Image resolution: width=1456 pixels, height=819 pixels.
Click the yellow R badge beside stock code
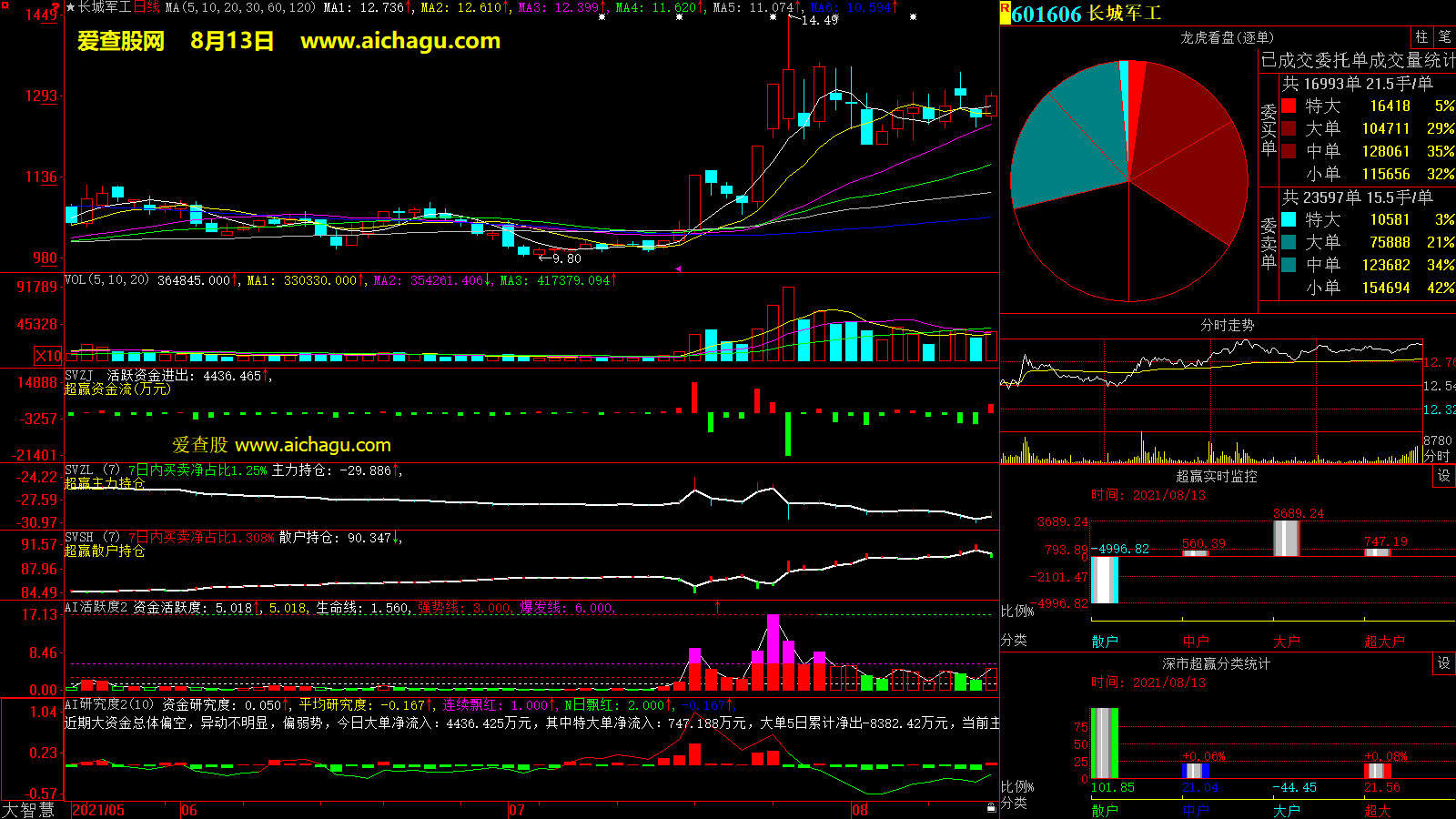pyautogui.click(x=1005, y=13)
